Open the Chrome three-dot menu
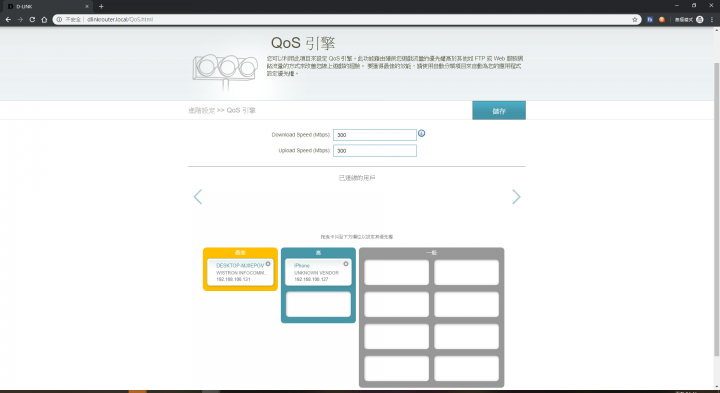Image resolution: width=720 pixels, height=393 pixels. 712,19
